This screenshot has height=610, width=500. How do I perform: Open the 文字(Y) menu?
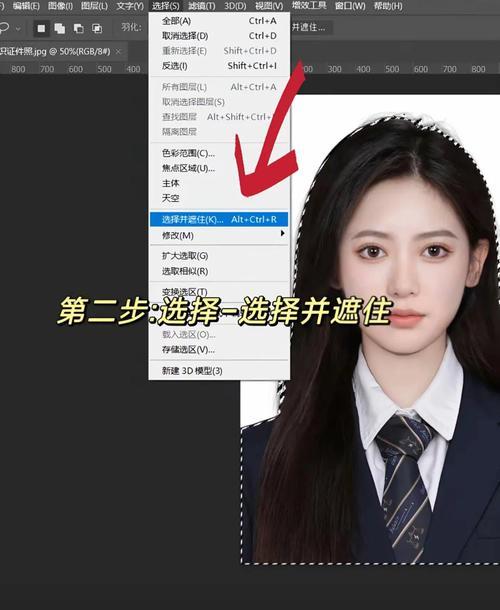(130, 6)
